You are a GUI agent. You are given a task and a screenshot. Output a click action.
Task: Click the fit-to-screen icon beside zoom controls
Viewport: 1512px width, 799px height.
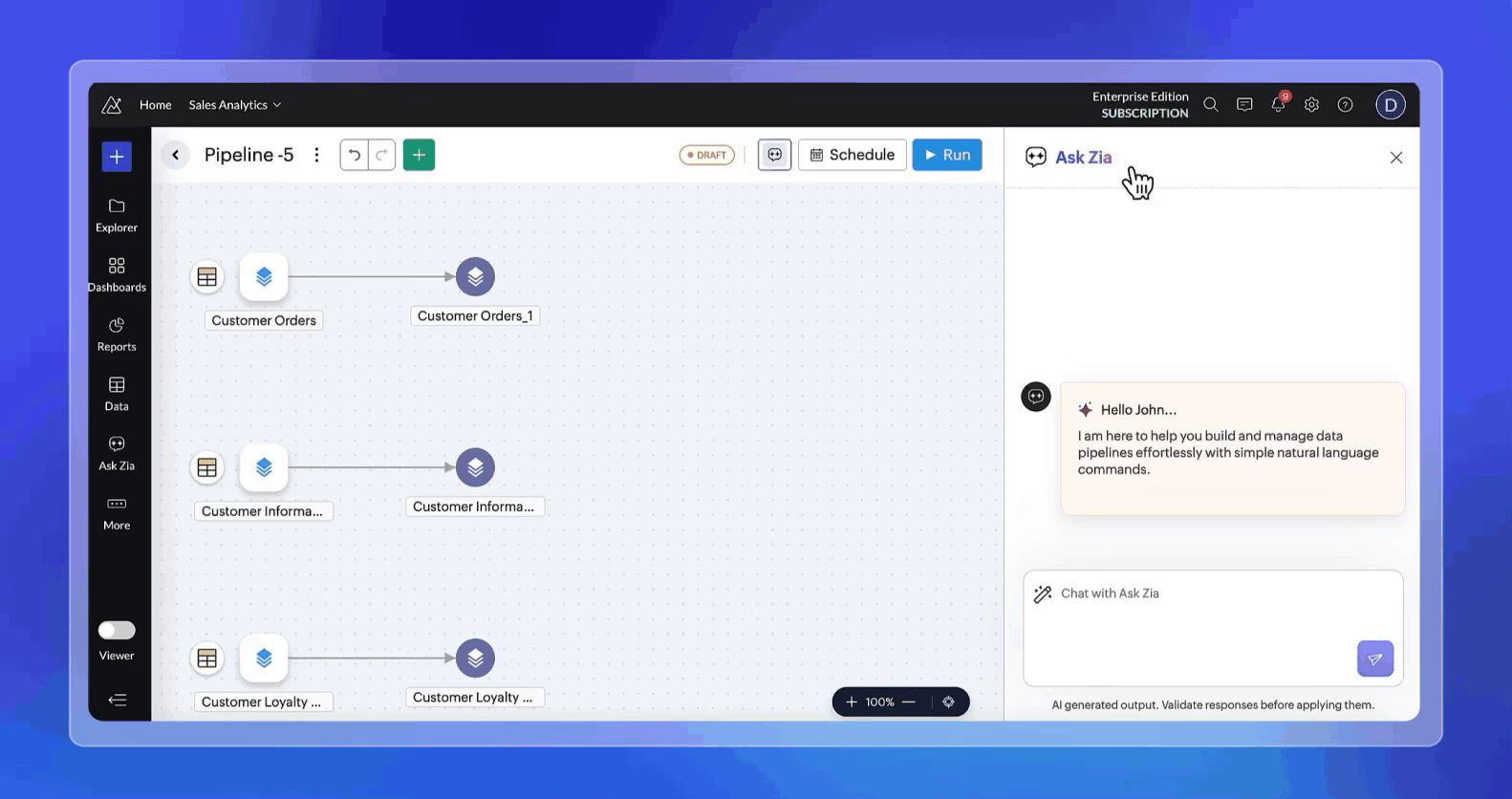point(948,702)
